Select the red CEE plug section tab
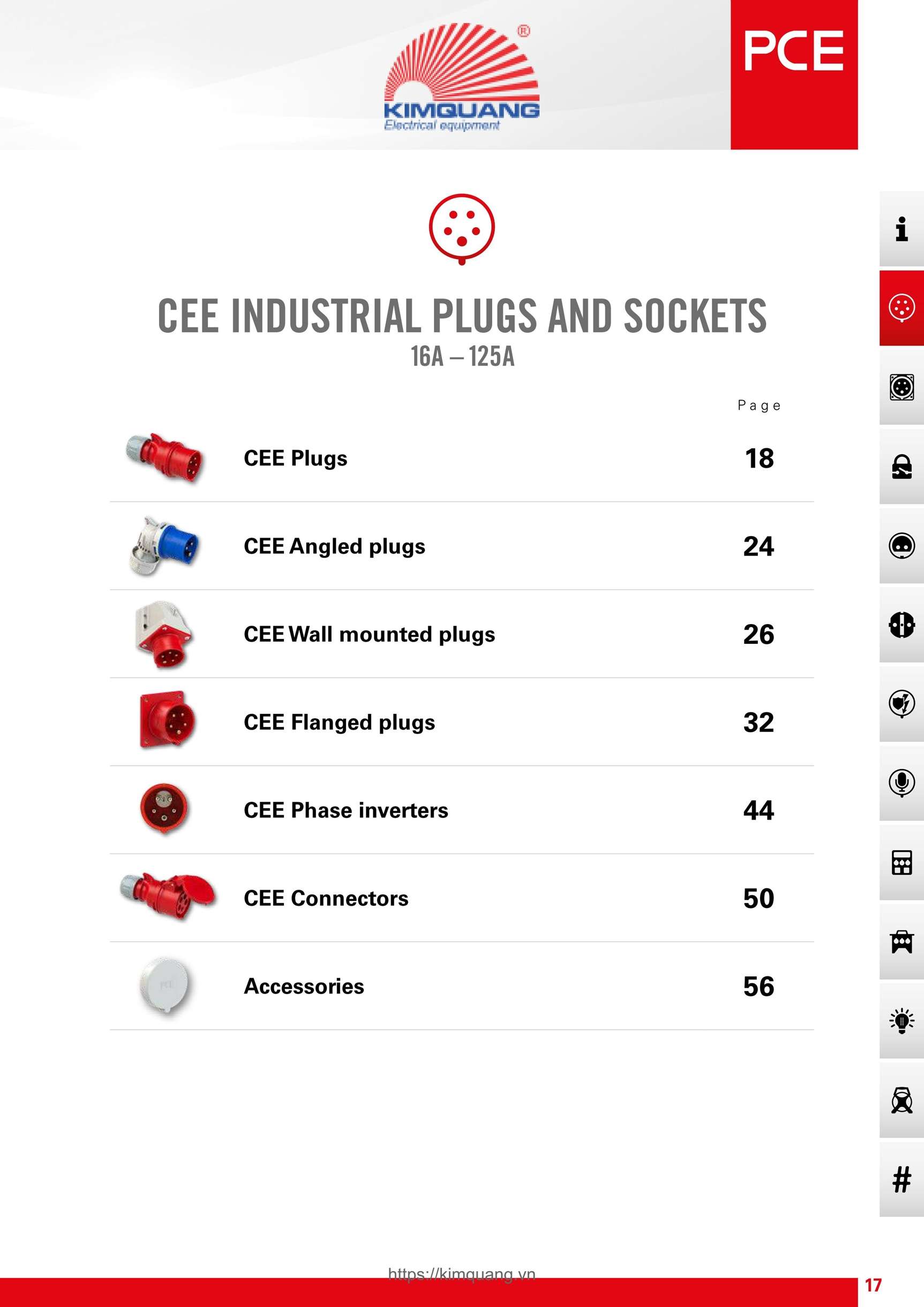This screenshot has width=924, height=1307. click(x=901, y=308)
